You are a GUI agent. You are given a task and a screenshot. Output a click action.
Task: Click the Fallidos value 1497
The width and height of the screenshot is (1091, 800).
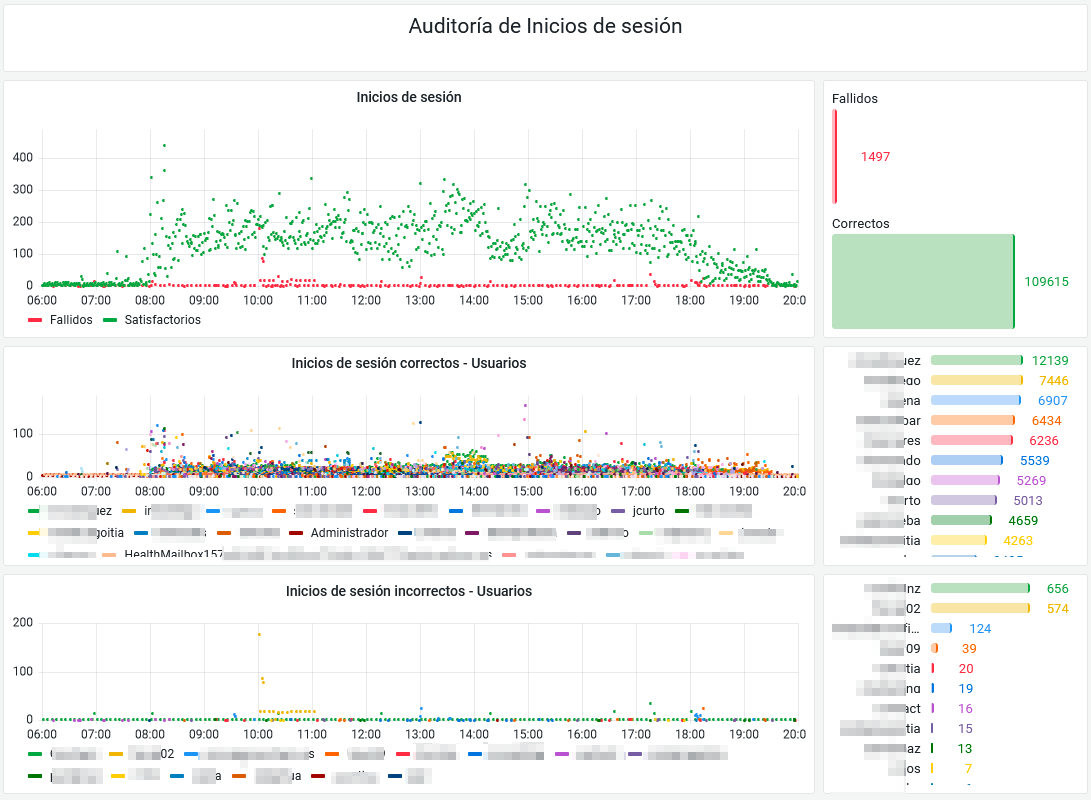(874, 157)
